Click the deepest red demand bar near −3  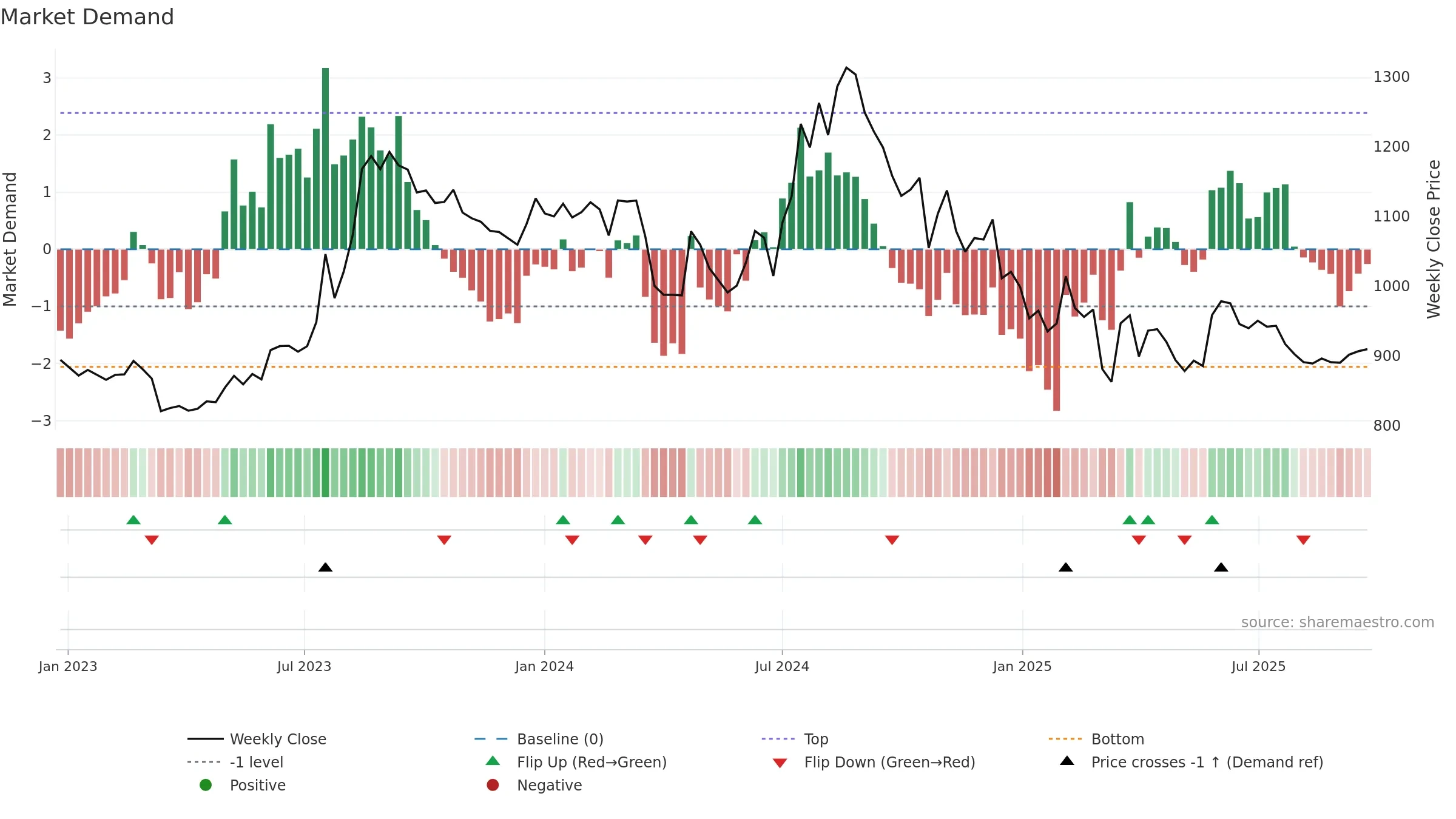(1057, 330)
